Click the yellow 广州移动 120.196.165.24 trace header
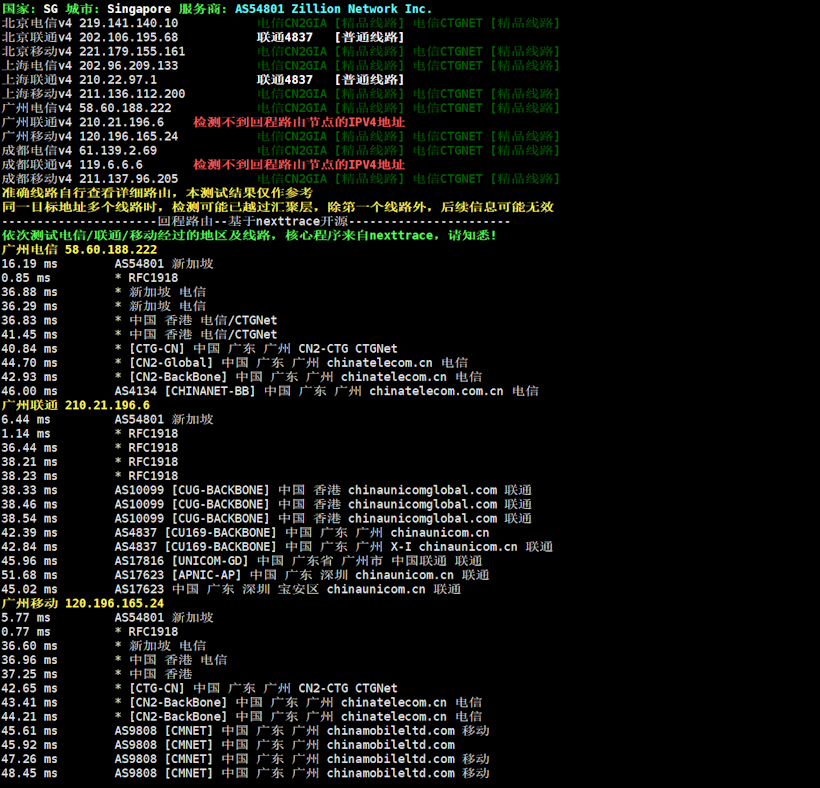820x788 pixels. pyautogui.click(x=82, y=603)
